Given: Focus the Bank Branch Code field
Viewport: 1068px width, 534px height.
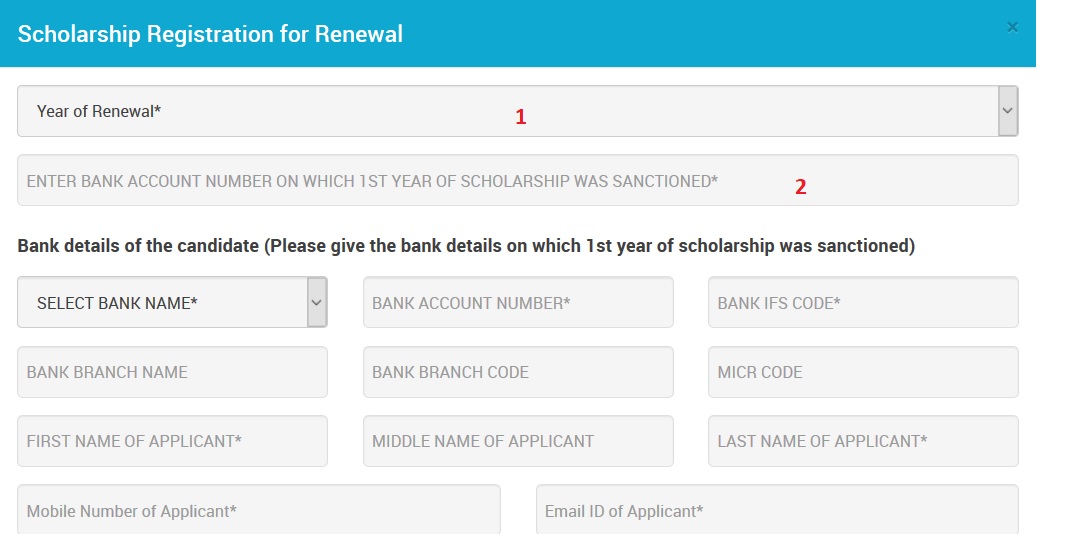Looking at the screenshot, I should (518, 372).
